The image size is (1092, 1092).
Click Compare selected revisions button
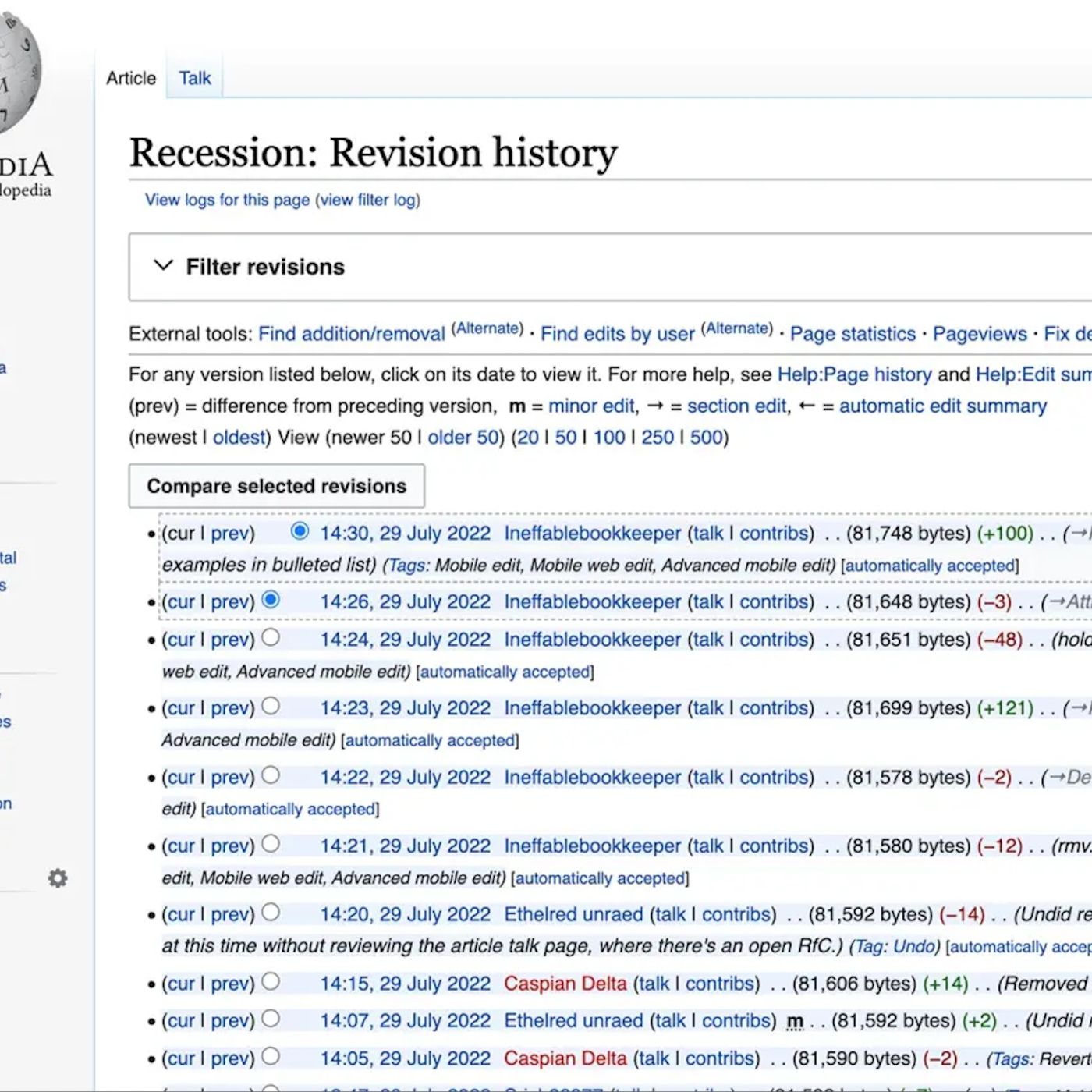click(x=277, y=486)
